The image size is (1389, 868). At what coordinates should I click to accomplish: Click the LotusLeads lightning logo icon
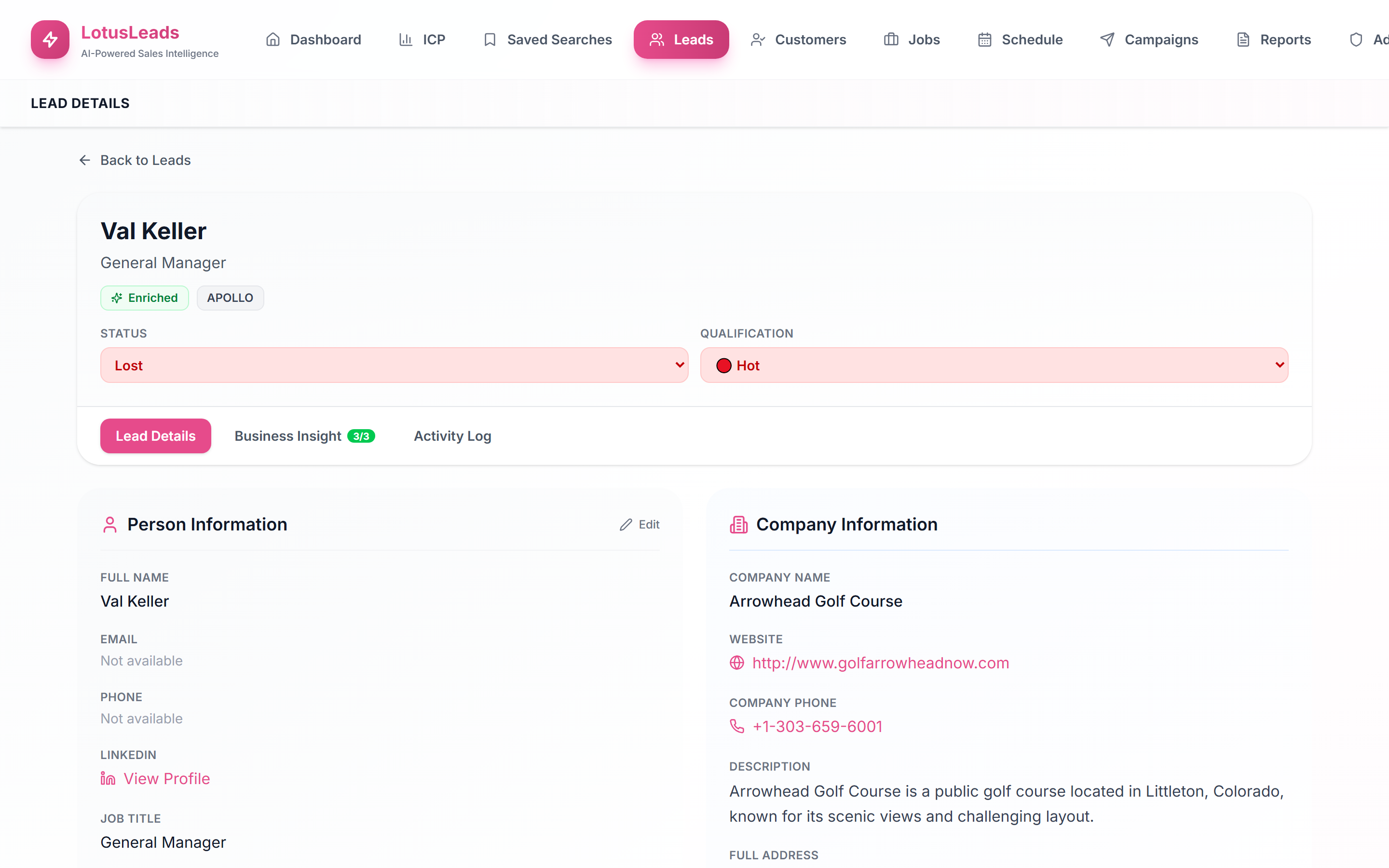click(x=50, y=39)
